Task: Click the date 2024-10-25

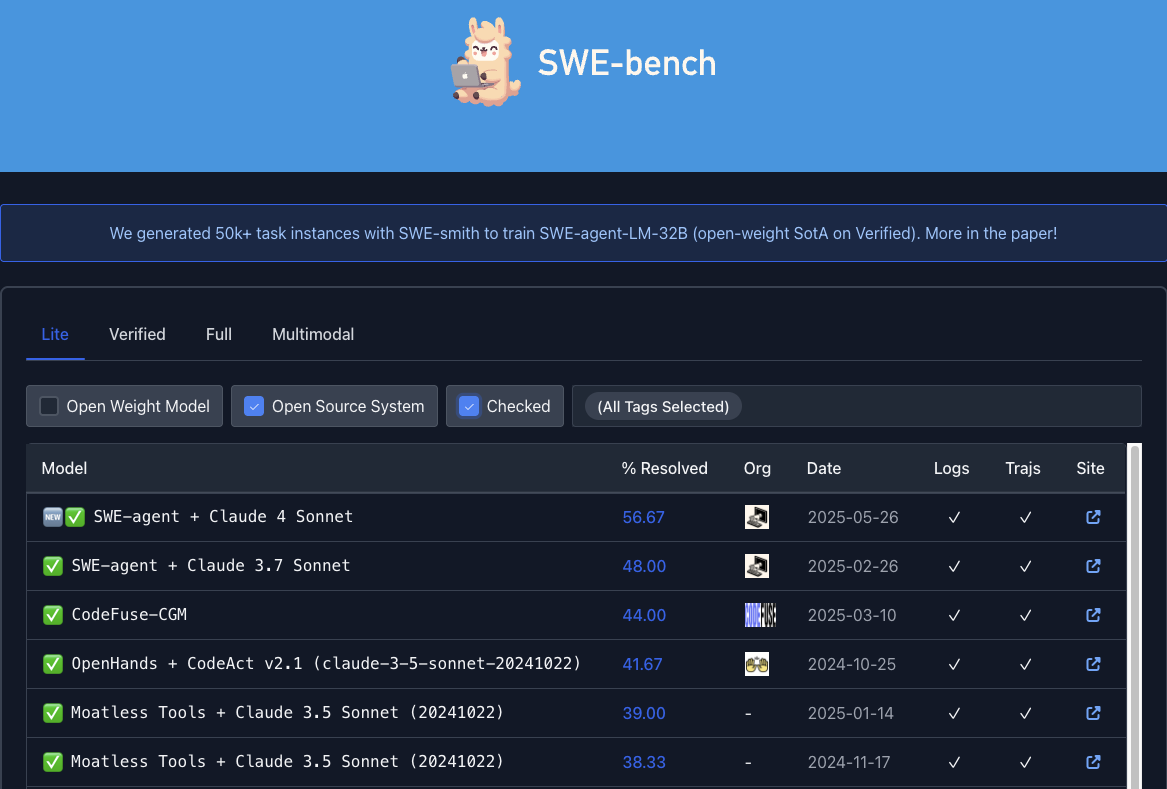Action: pyautogui.click(x=851, y=665)
